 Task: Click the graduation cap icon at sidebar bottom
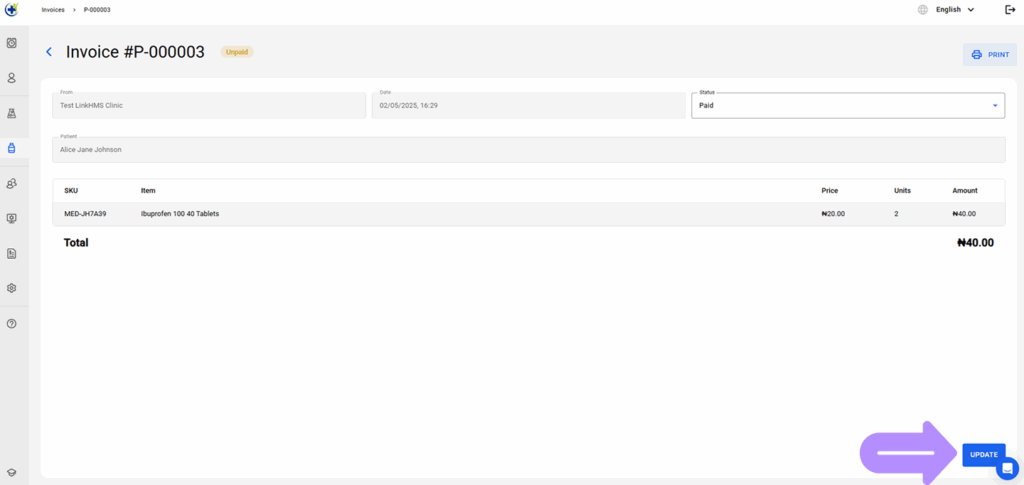[11, 473]
